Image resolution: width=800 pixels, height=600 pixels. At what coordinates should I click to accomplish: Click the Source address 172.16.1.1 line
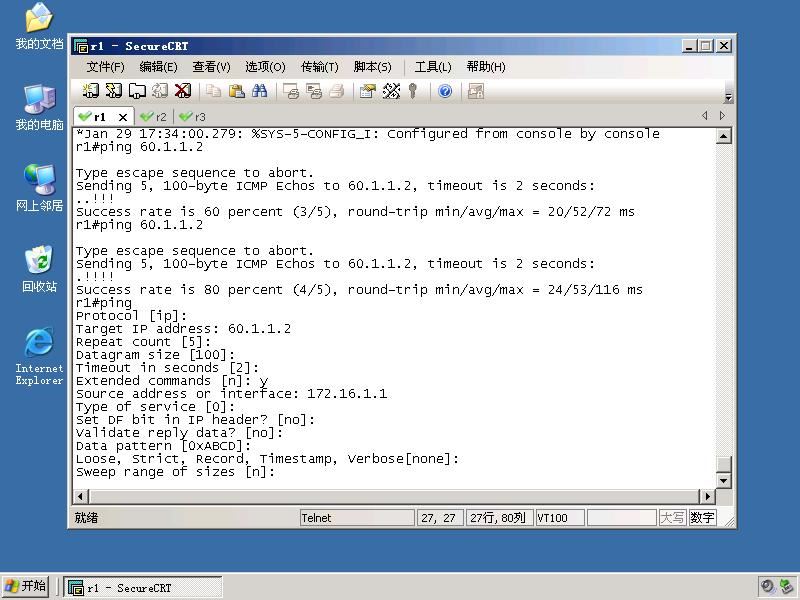231,394
